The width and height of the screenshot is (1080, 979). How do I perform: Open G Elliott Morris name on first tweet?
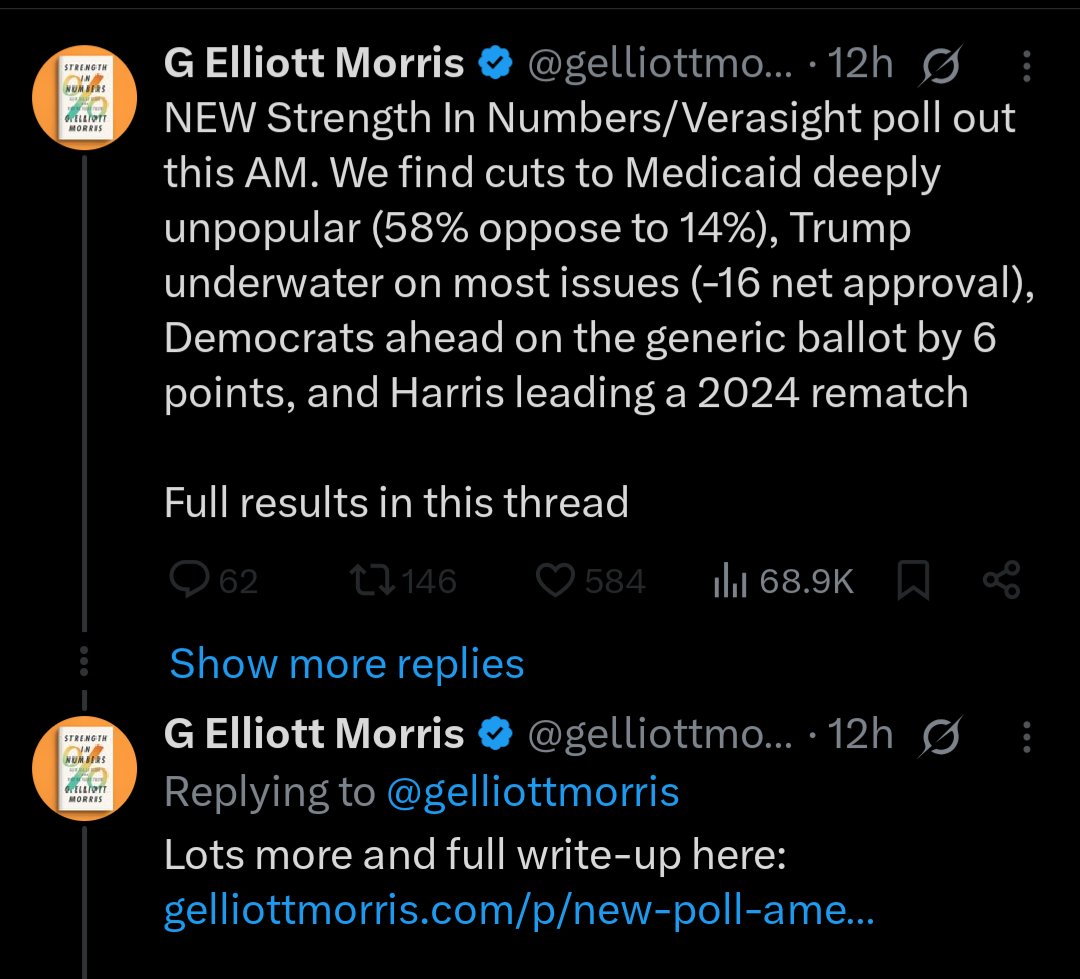click(x=314, y=64)
